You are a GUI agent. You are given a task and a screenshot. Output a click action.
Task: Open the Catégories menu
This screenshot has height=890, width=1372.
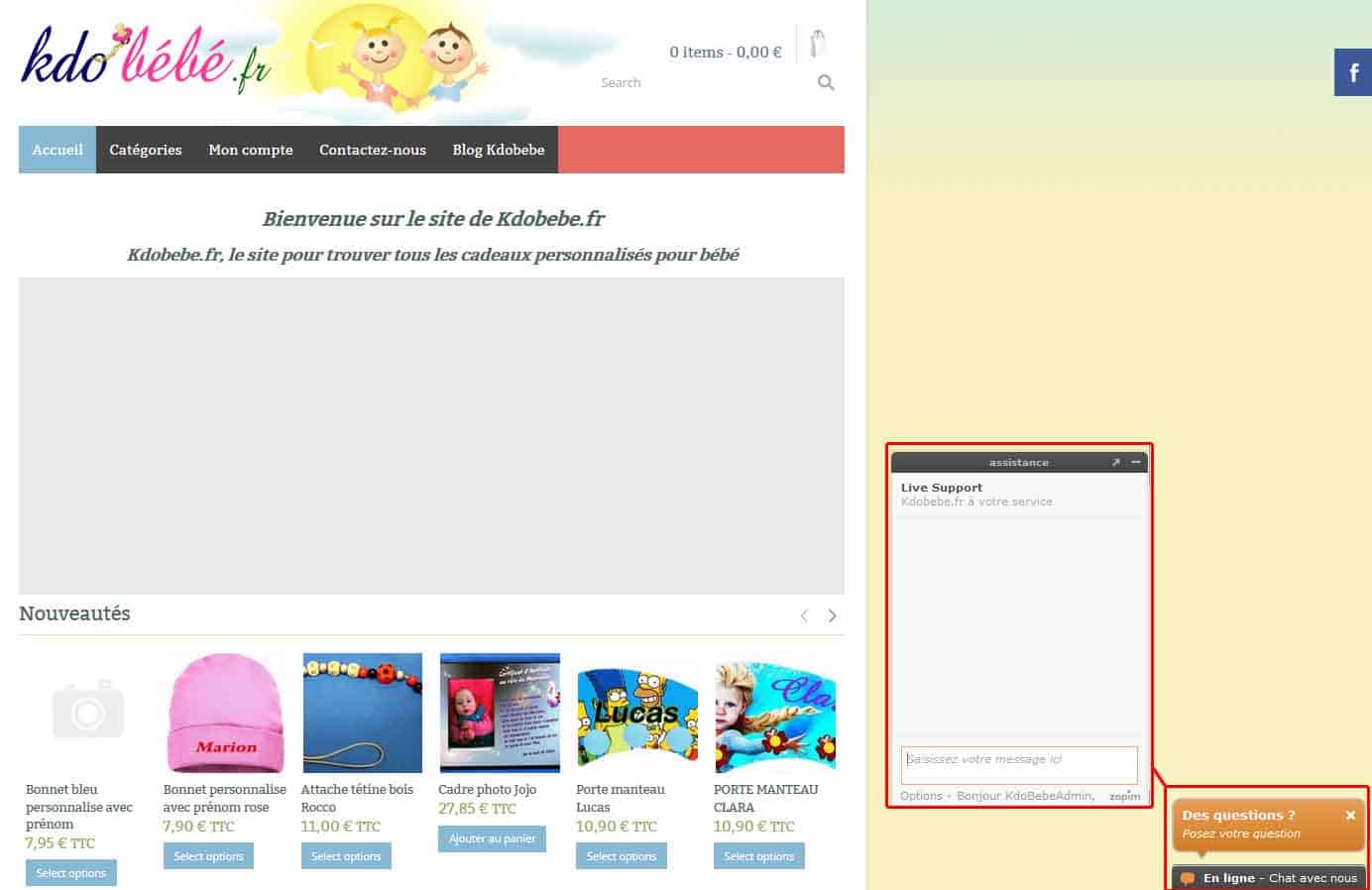tap(146, 150)
